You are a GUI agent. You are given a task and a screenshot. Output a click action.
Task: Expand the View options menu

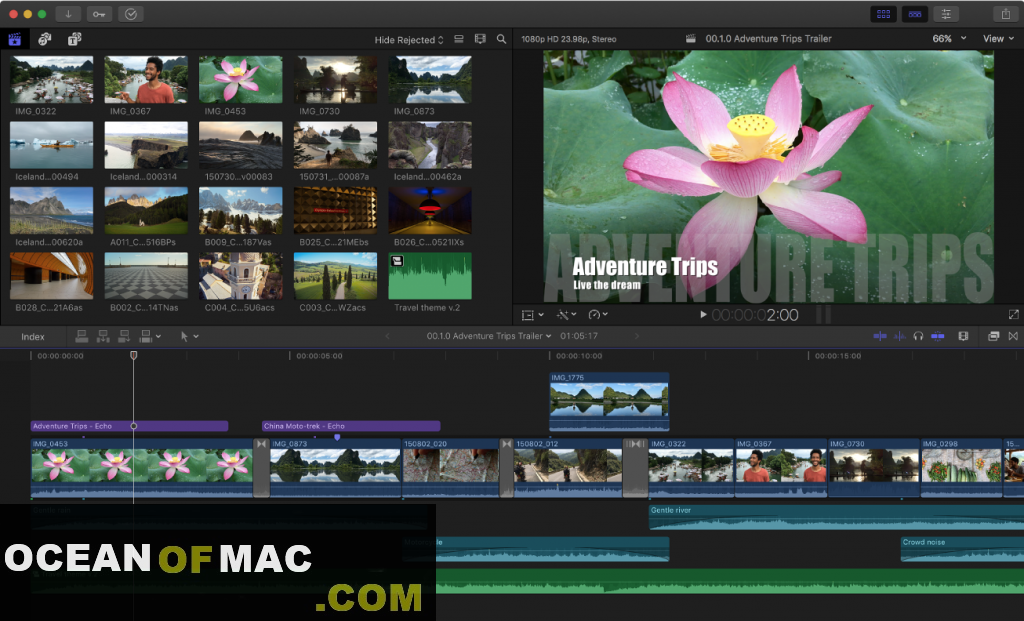click(x=997, y=39)
